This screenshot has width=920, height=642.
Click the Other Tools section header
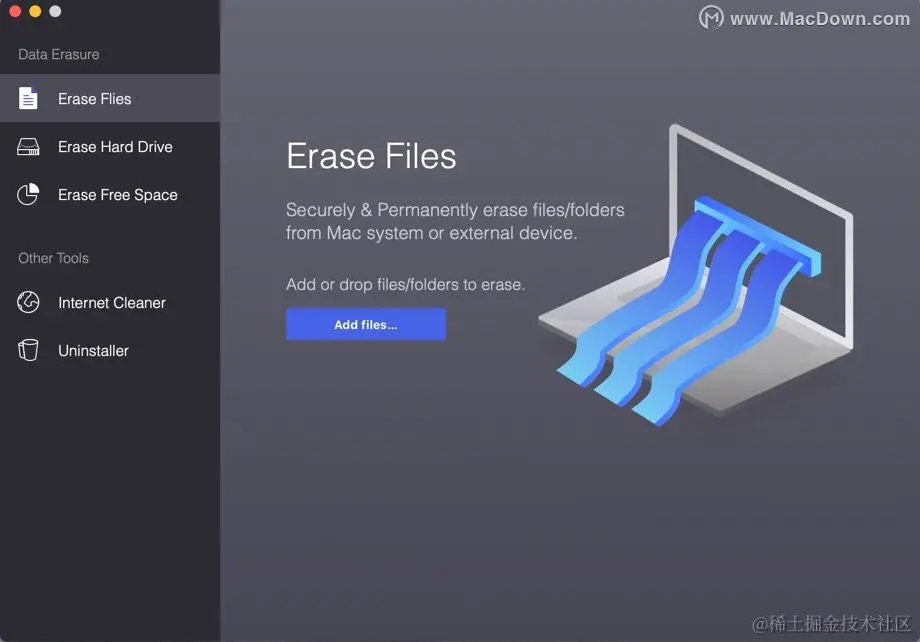click(53, 258)
